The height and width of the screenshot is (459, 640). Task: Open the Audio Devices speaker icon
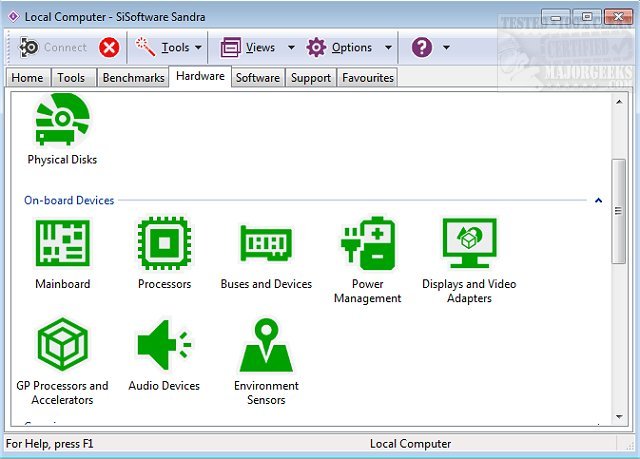tap(164, 345)
